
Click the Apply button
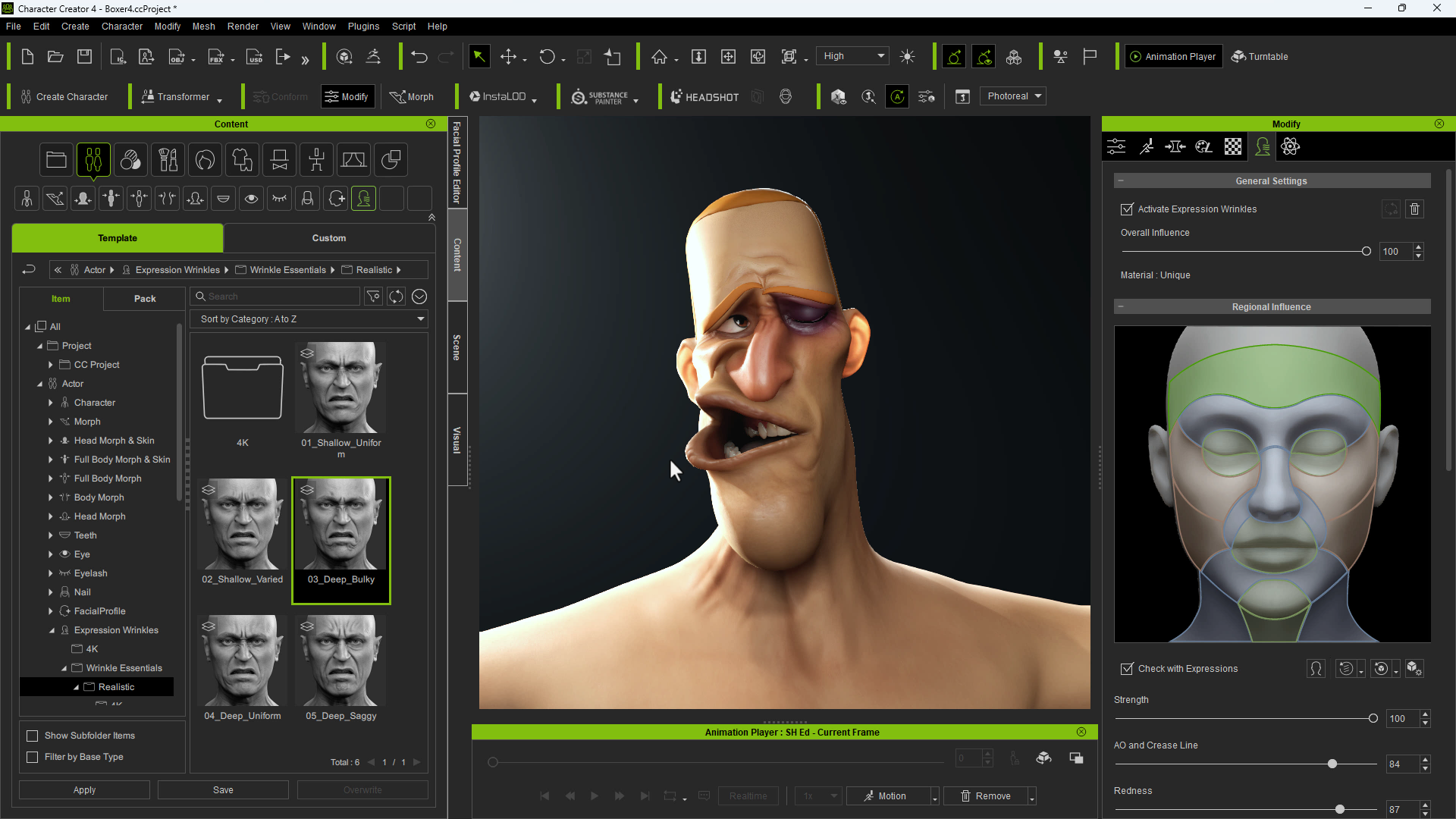click(84, 790)
